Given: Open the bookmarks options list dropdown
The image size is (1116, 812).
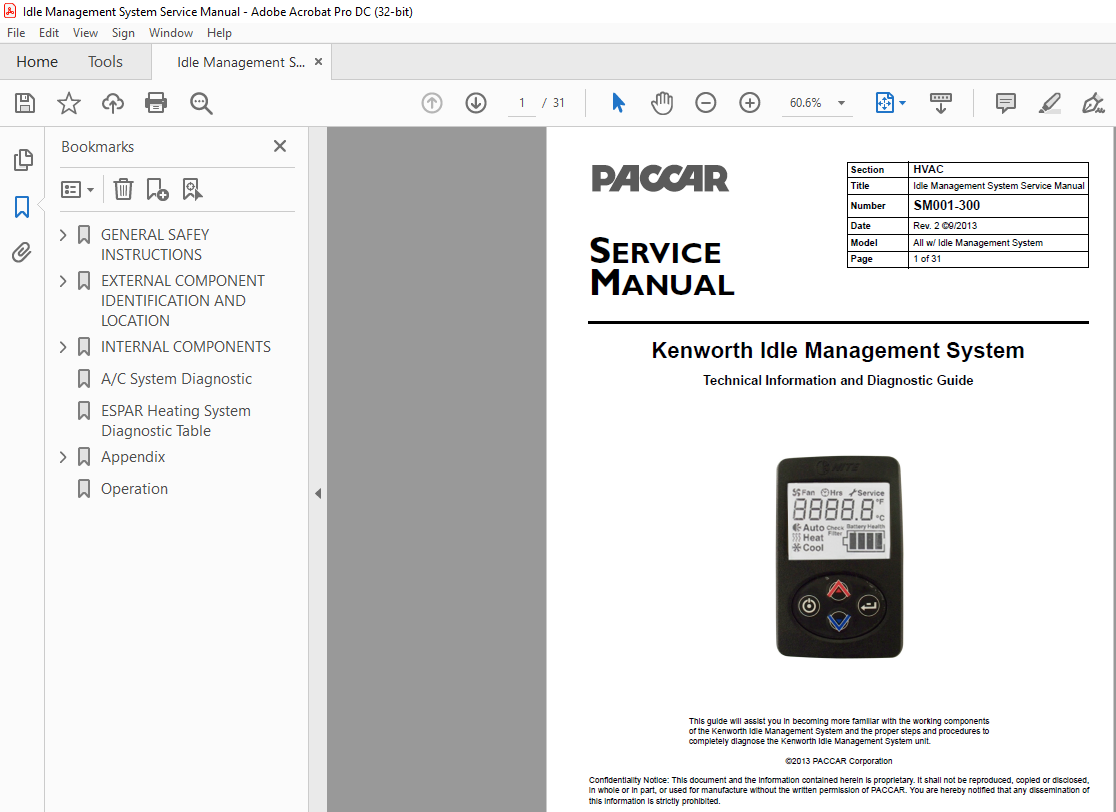Looking at the screenshot, I should [78, 189].
